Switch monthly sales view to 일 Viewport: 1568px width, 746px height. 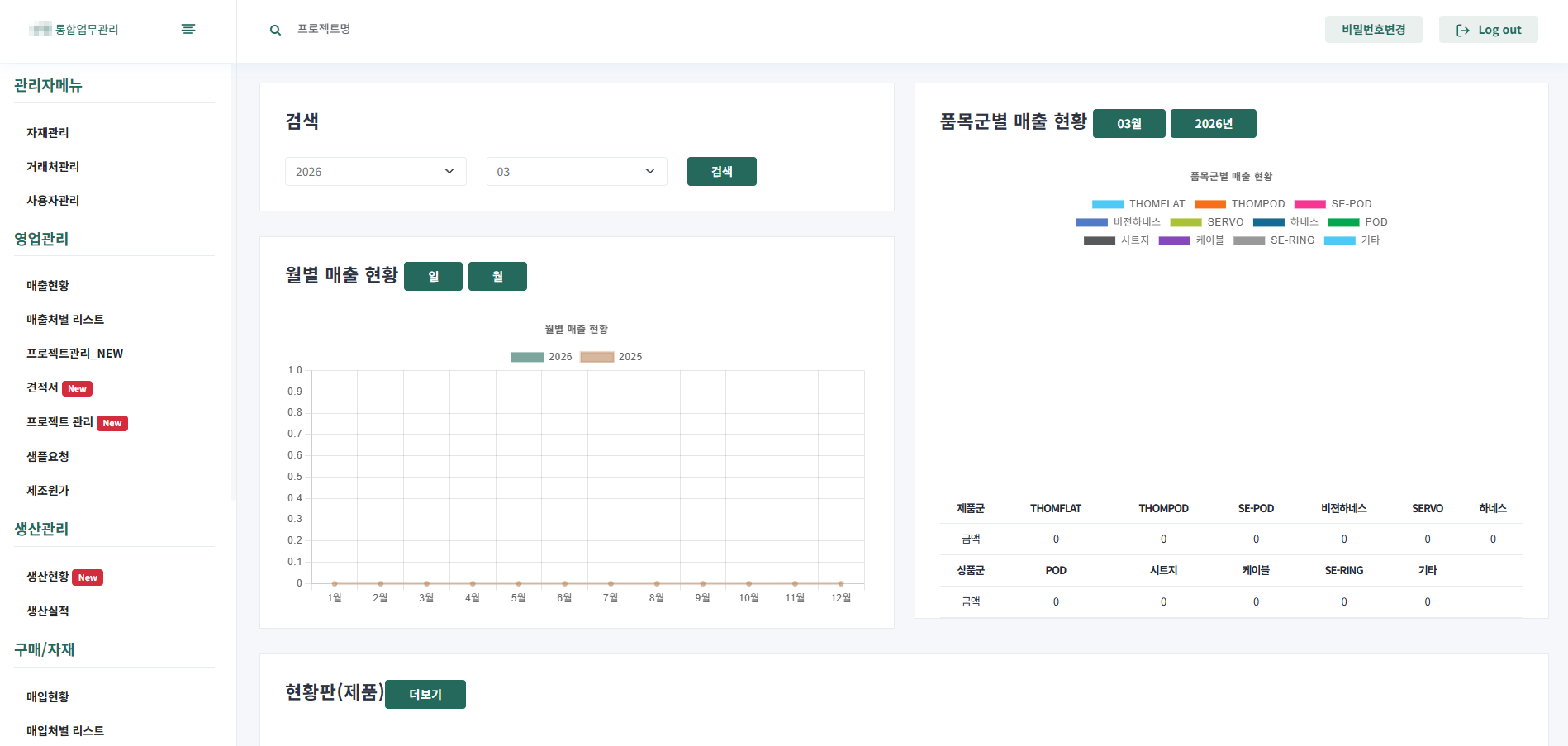coord(433,276)
